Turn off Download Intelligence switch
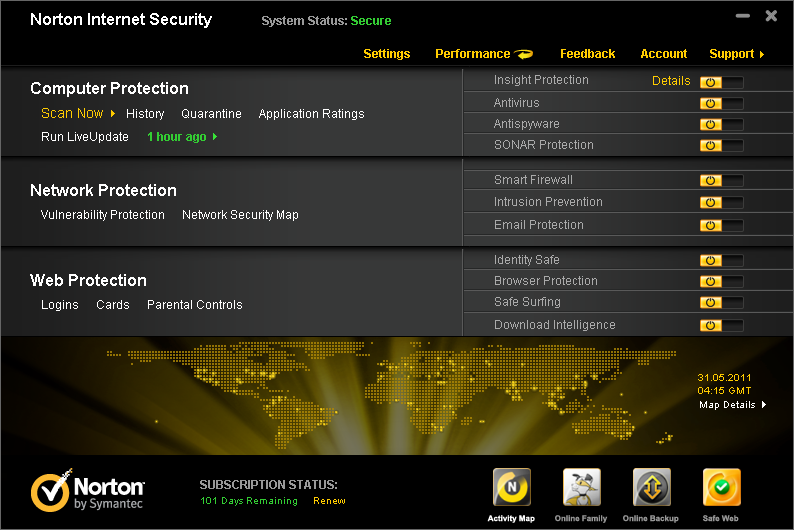Image resolution: width=794 pixels, height=530 pixels. (x=721, y=325)
